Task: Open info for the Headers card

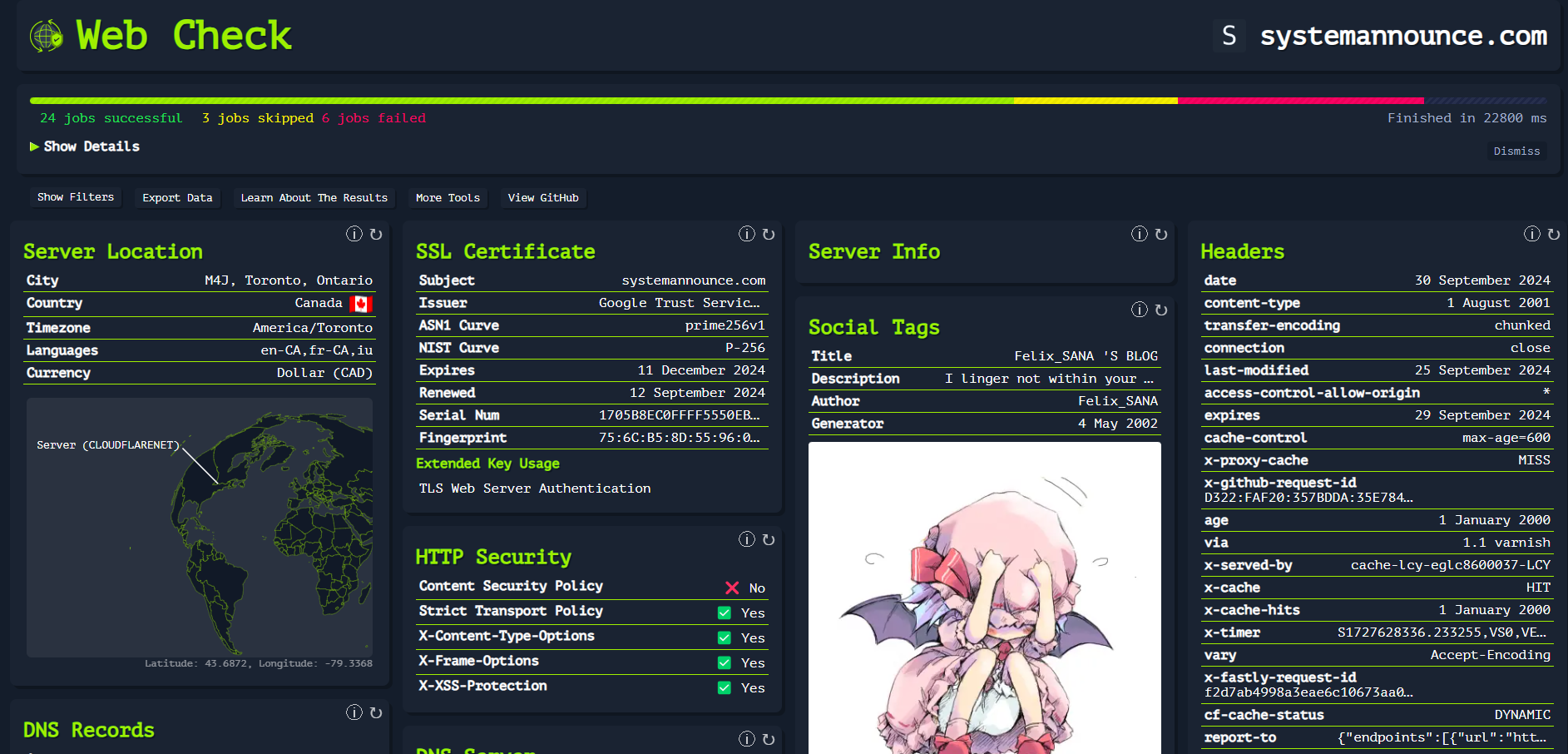Action: [1532, 234]
